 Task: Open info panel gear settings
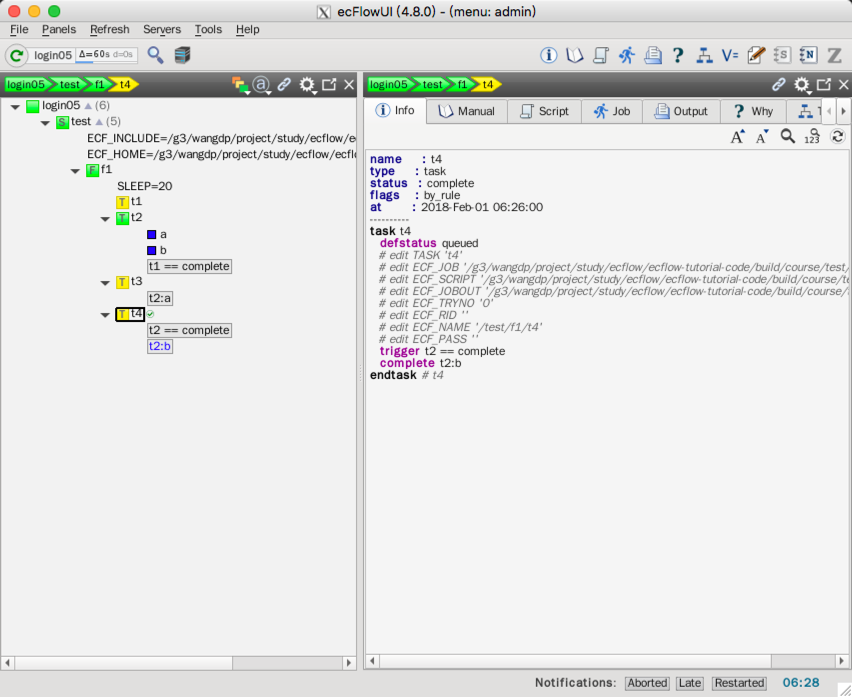click(x=802, y=85)
